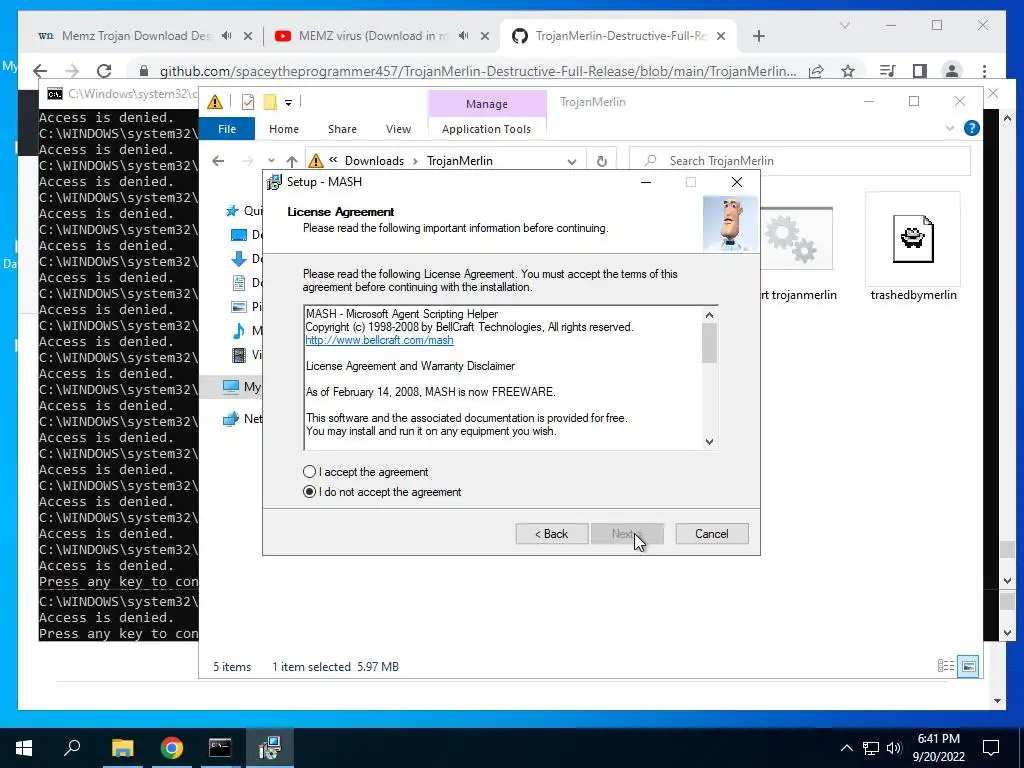This screenshot has width=1024, height=768.
Task: Open the customize quick access toolbar dropdown
Action: pos(288,103)
